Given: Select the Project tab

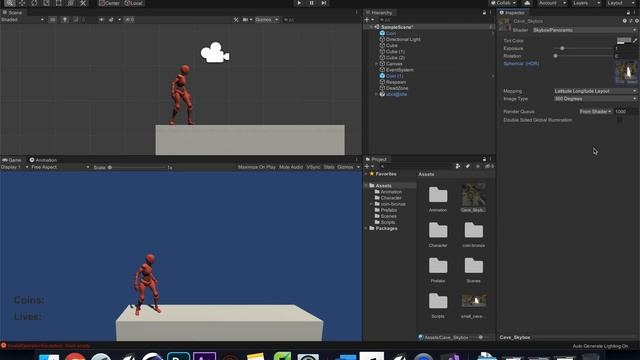Looking at the screenshot, I should (376, 159).
